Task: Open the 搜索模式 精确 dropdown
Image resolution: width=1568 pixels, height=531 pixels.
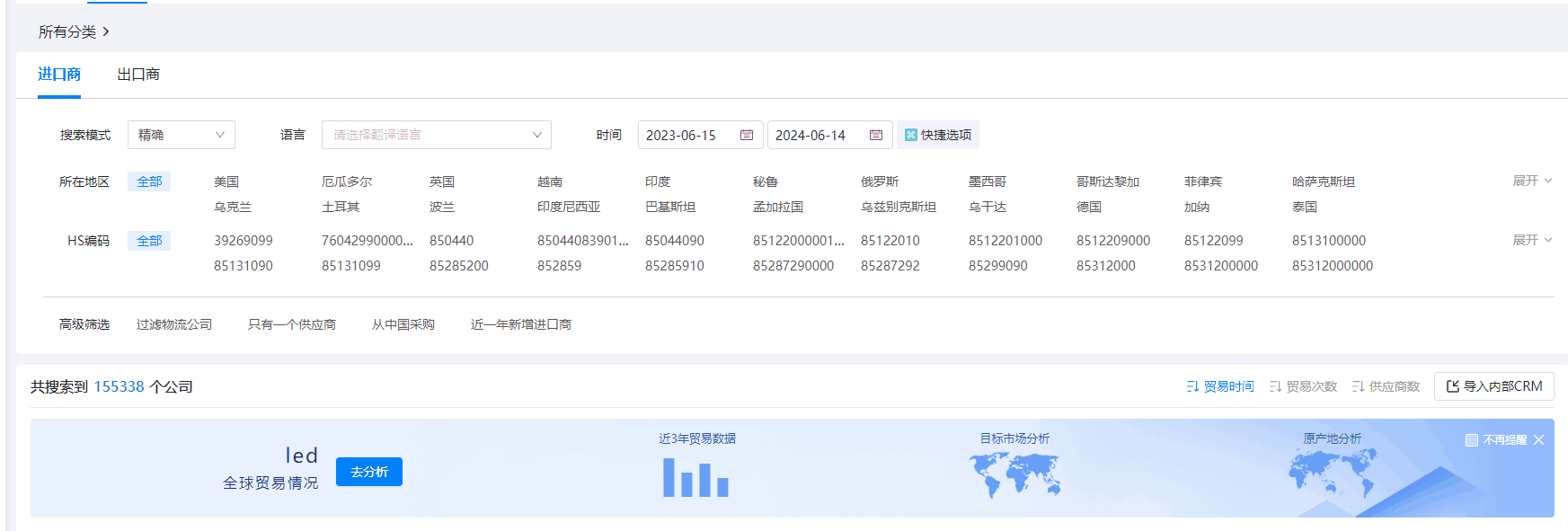Action: click(182, 135)
